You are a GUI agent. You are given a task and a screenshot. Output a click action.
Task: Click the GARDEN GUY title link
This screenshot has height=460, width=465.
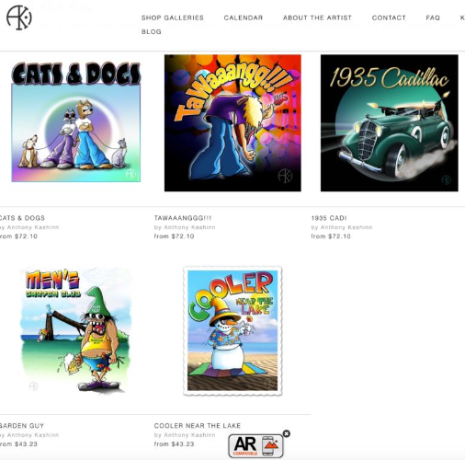click(x=22, y=426)
